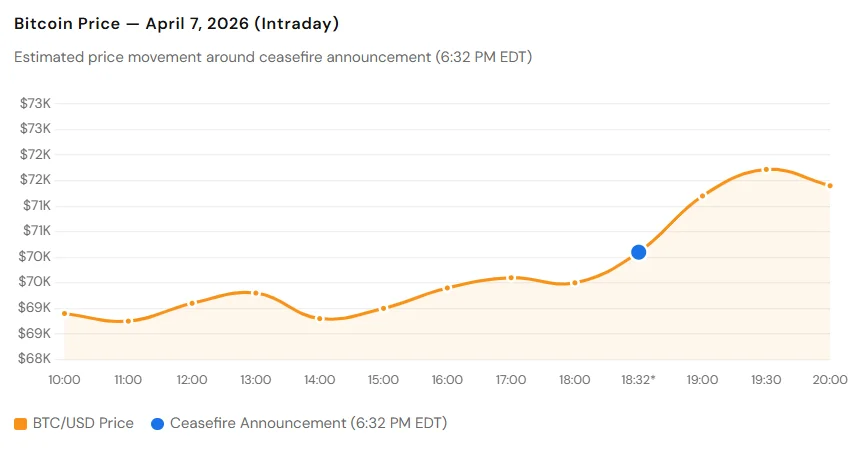The height and width of the screenshot is (450, 863).
Task: Click the data point at 10:00
Action: [x=64, y=313]
